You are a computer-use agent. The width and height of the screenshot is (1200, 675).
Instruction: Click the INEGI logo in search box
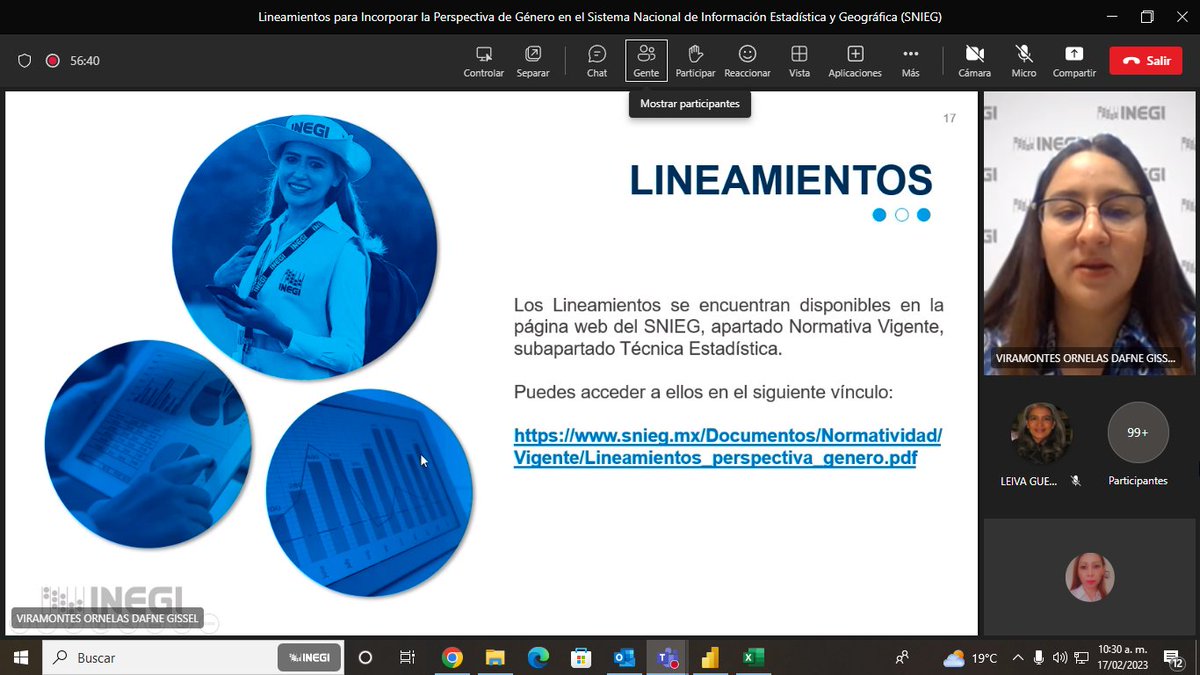click(x=309, y=657)
